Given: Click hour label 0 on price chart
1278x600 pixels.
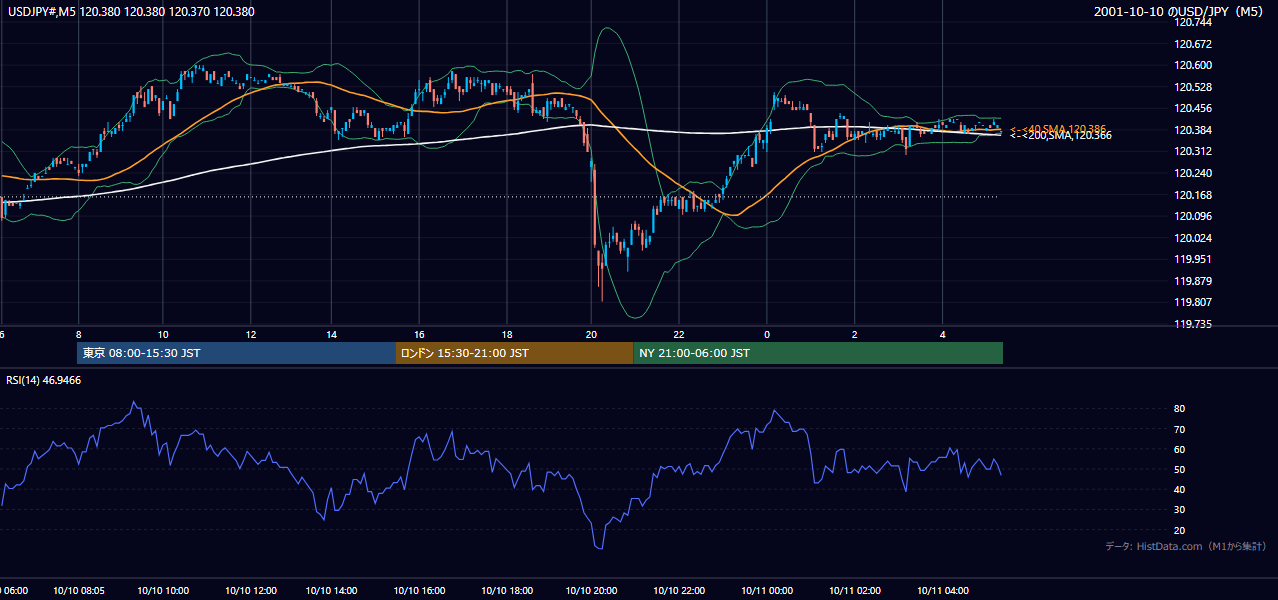Looking at the screenshot, I should [767, 334].
